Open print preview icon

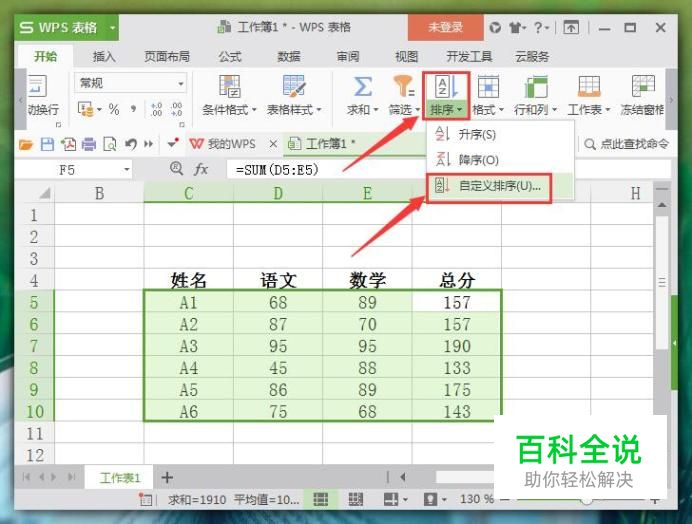coord(110,144)
